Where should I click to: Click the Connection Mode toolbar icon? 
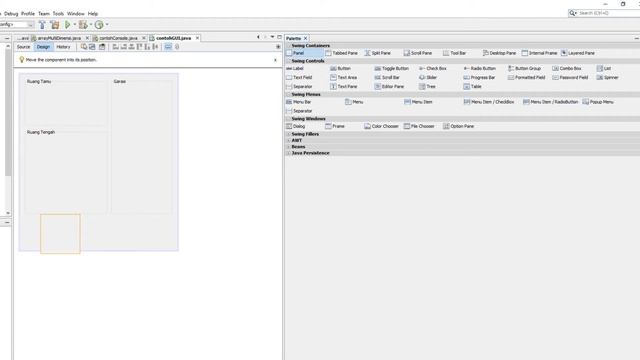[x=92, y=47]
